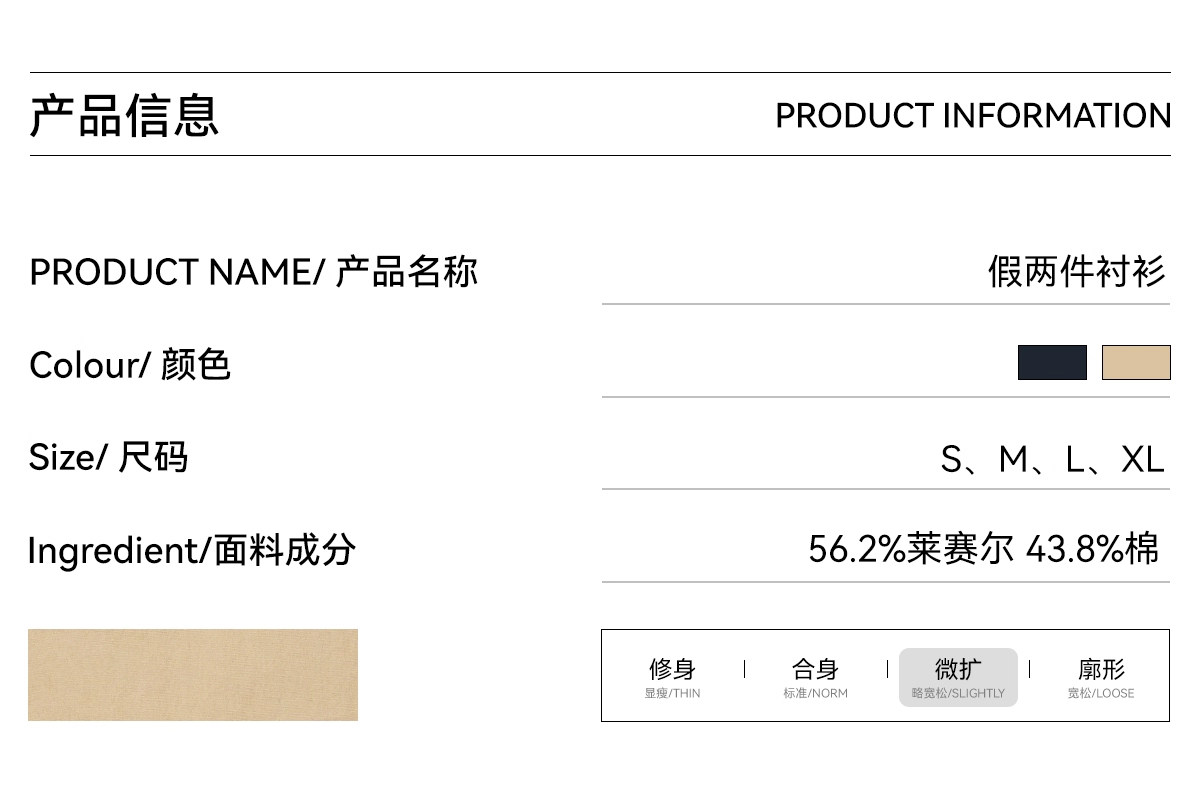Click the PRODUCT NAME/ 产品名称 label
The image size is (1200, 792).
[x=254, y=272]
